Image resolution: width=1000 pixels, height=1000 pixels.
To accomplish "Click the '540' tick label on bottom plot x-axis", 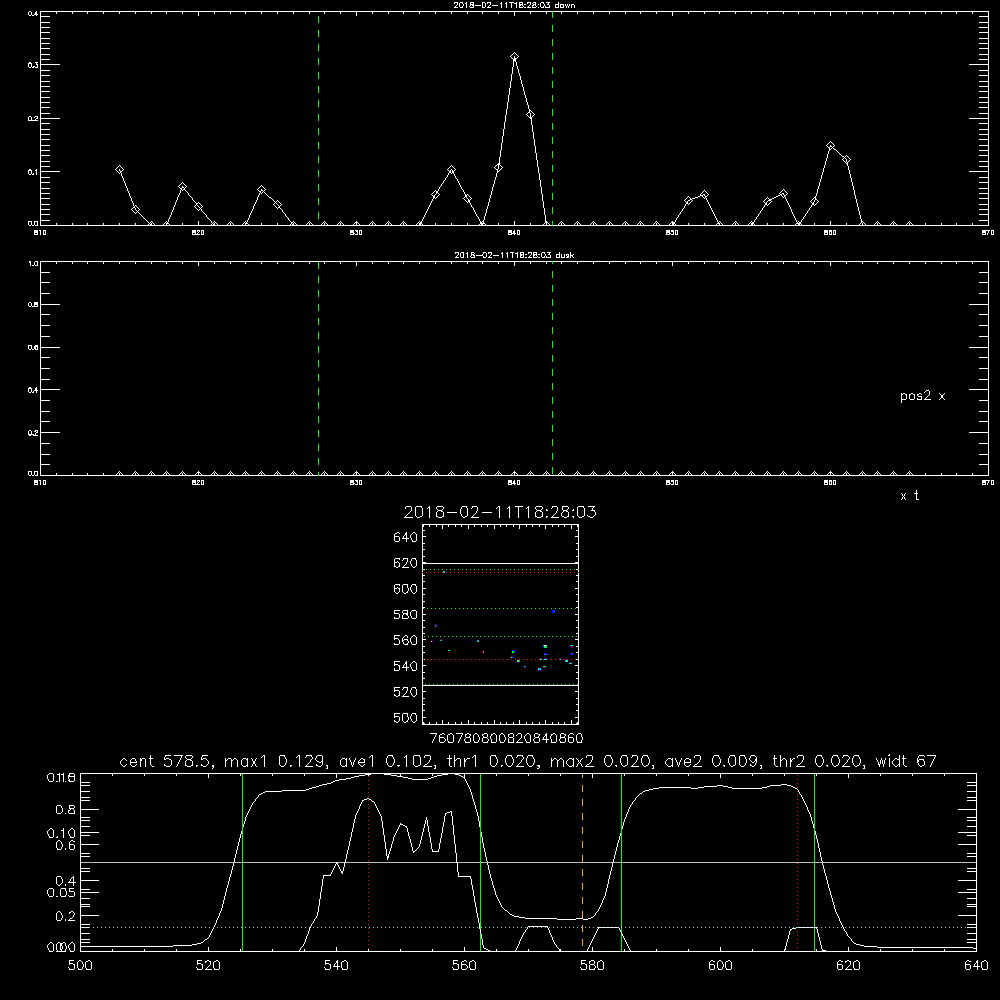I will click(x=336, y=966).
